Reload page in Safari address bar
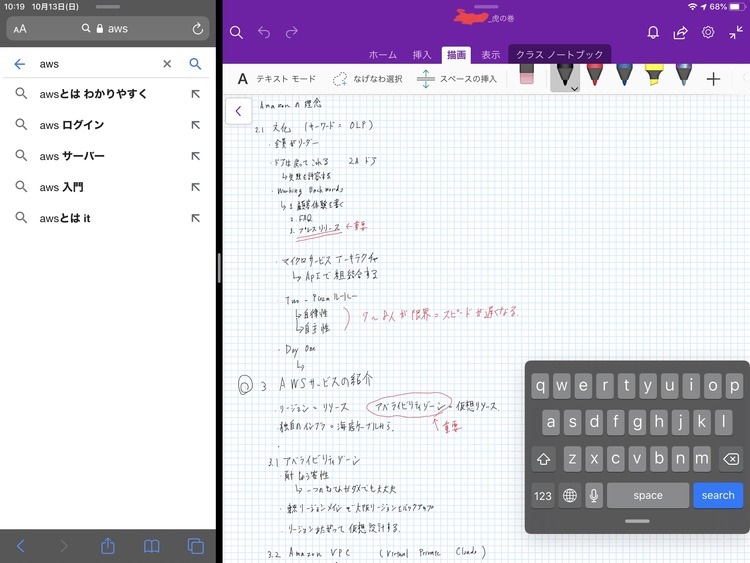Image resolution: width=750 pixels, height=563 pixels. tap(198, 29)
